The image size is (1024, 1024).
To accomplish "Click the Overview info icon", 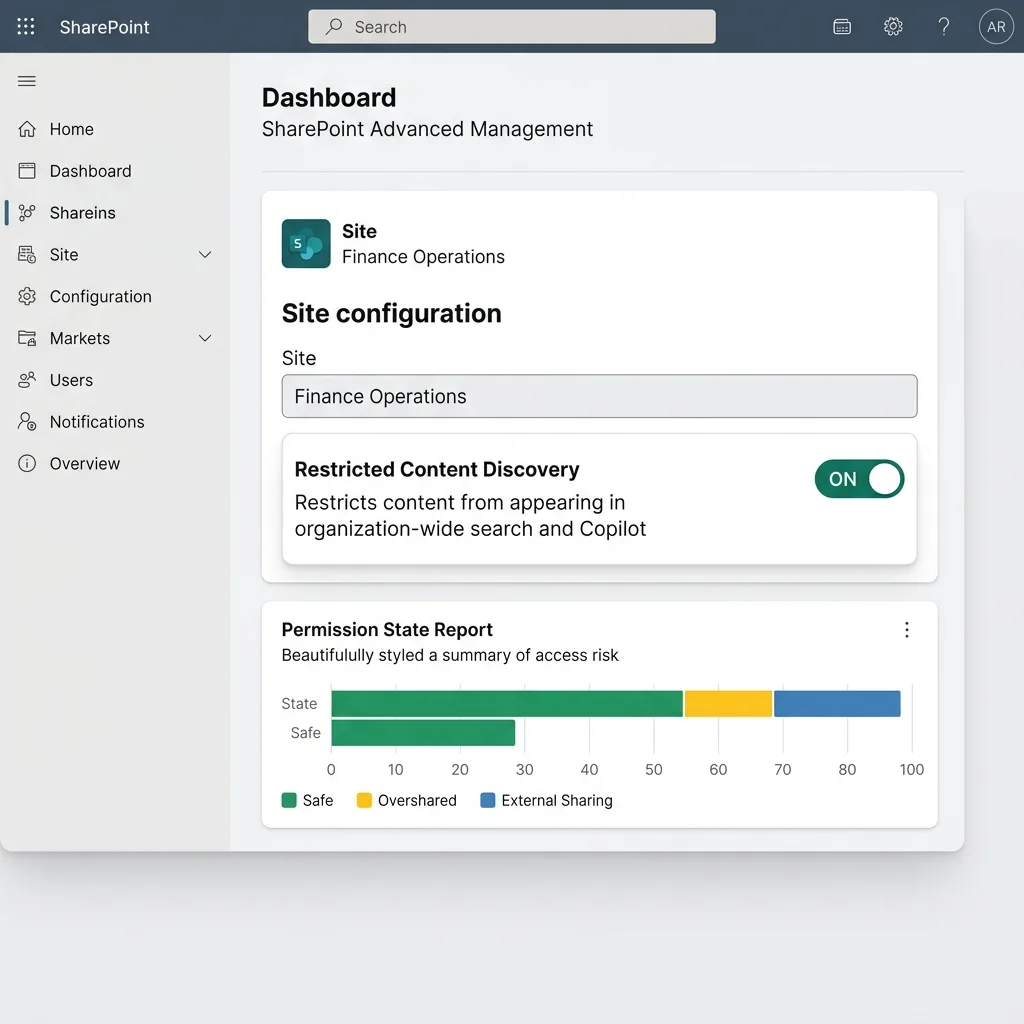I will 27,463.
